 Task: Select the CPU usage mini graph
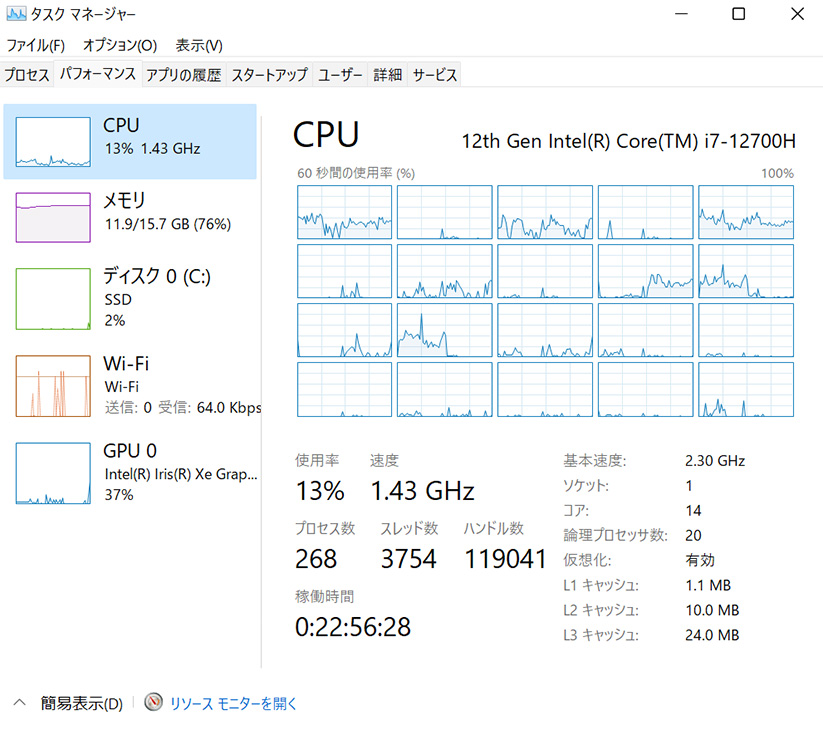pos(53,142)
